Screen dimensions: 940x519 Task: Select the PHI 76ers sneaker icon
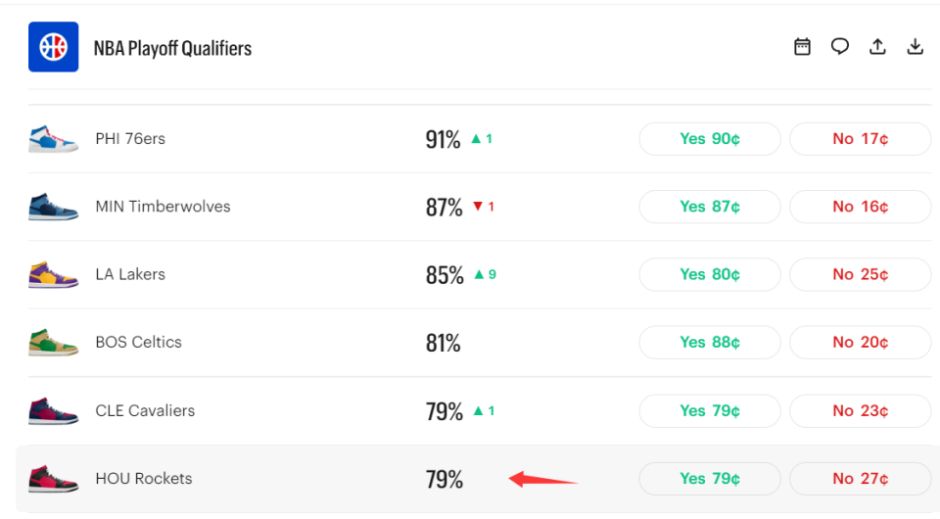pyautogui.click(x=53, y=139)
